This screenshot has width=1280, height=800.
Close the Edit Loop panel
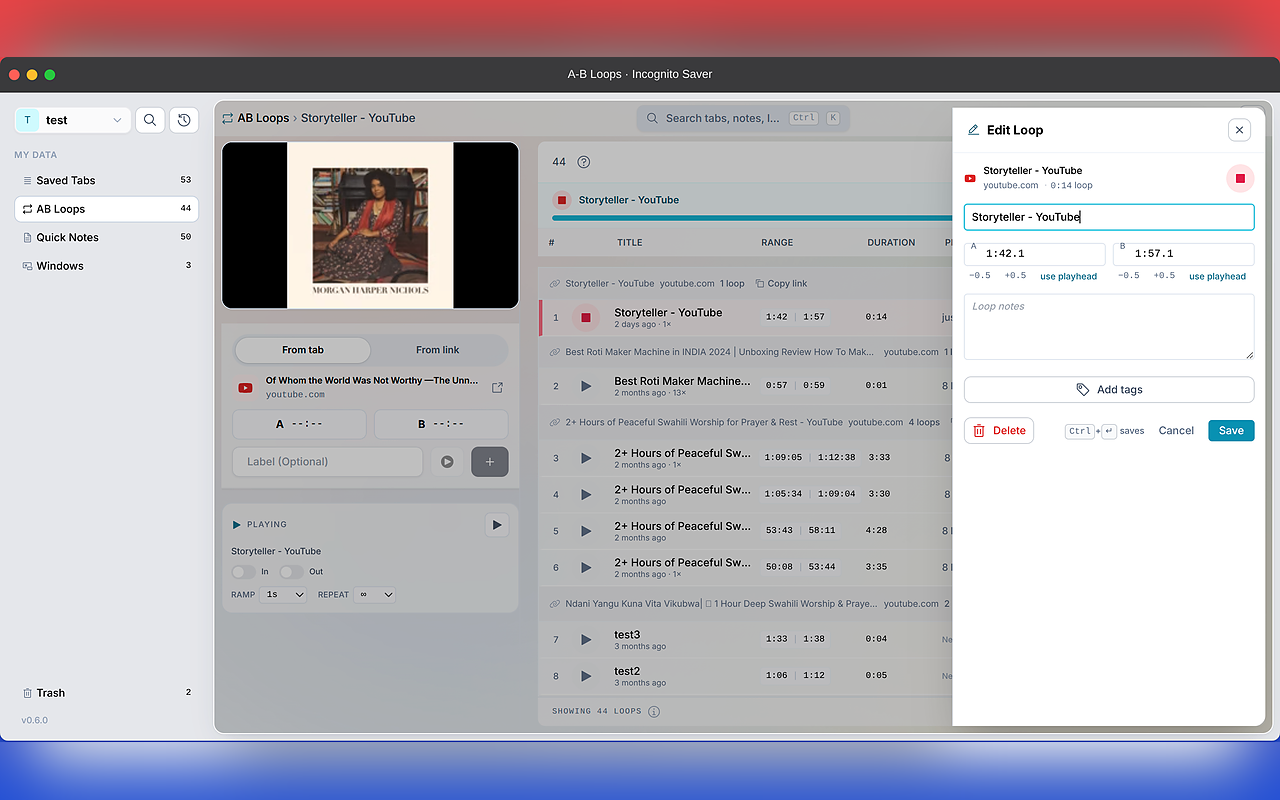pos(1240,130)
